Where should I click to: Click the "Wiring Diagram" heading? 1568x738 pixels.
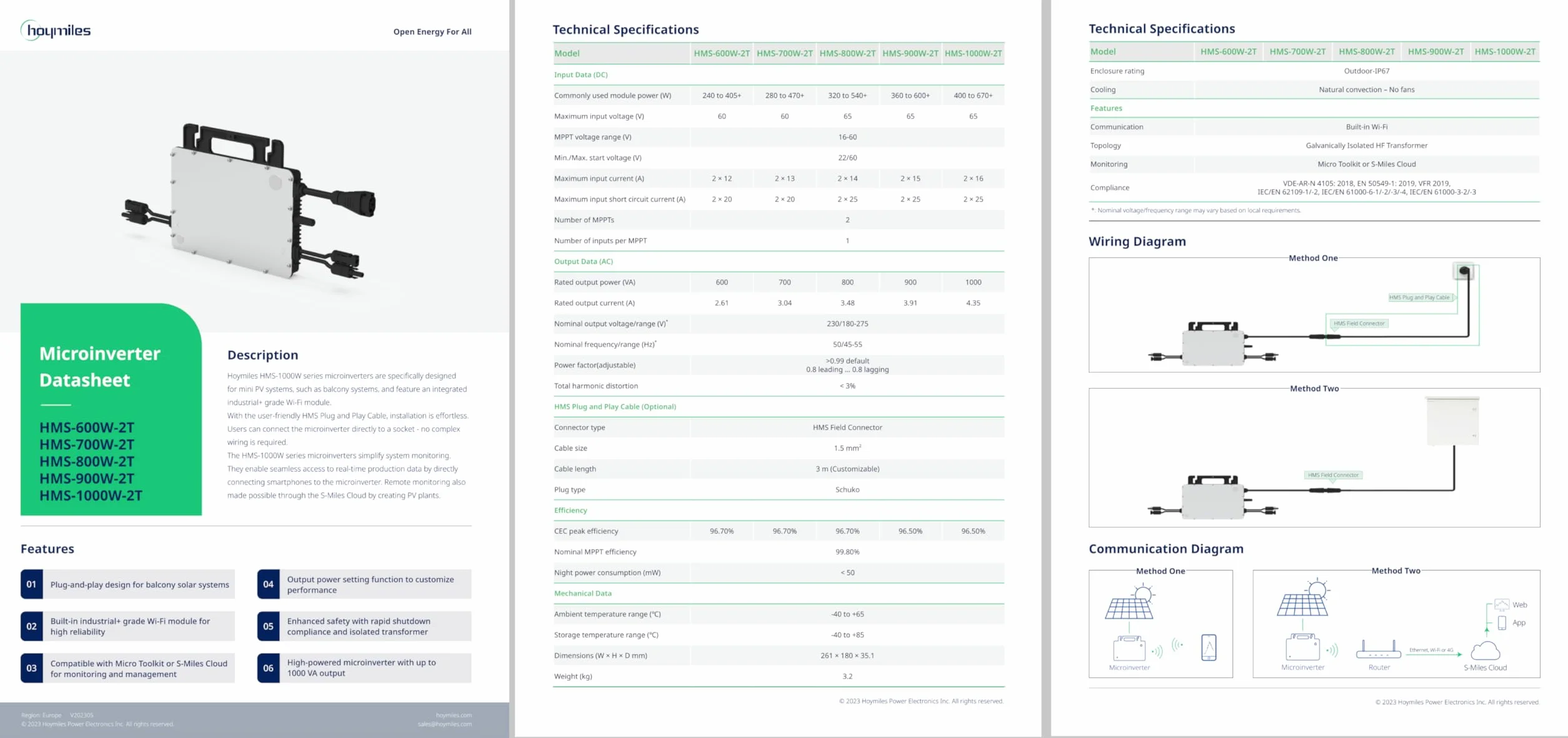[1137, 241]
